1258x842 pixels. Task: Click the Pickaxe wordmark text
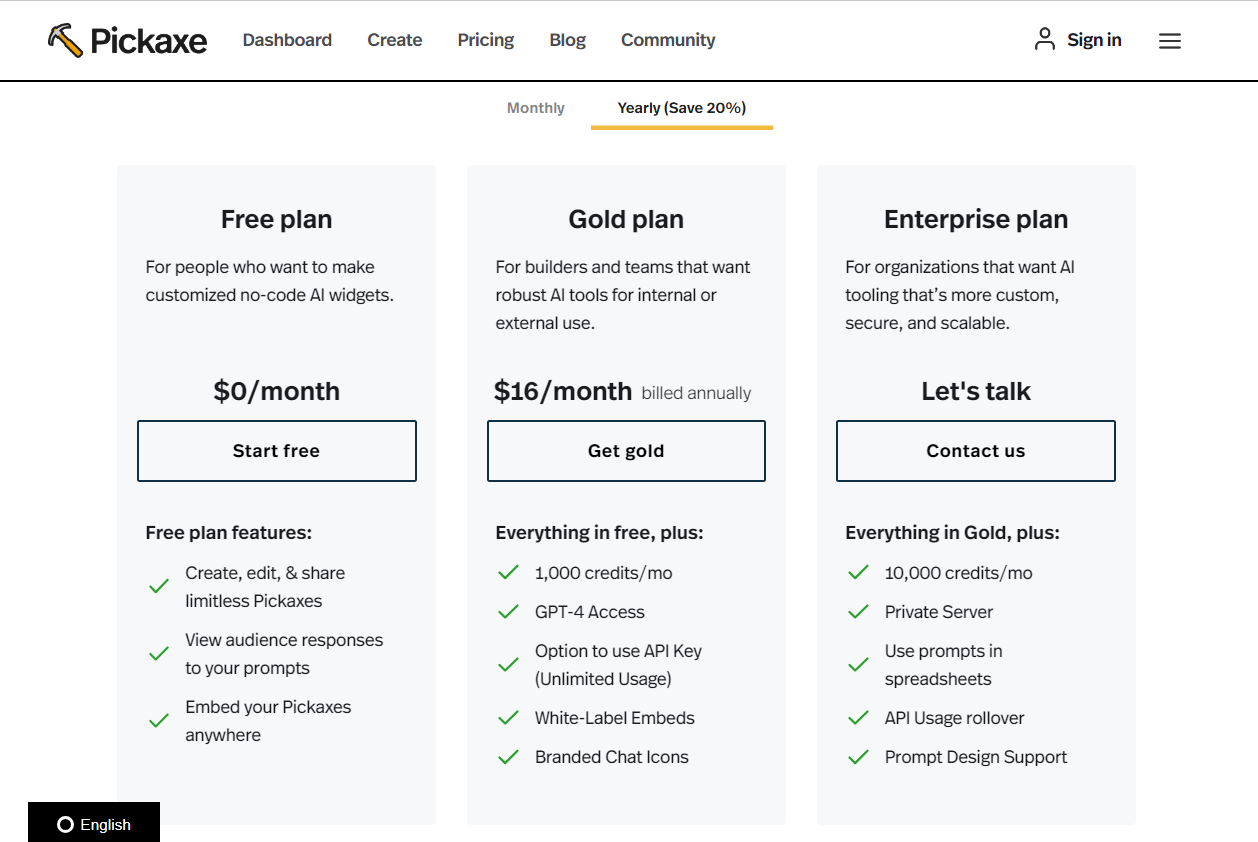pos(149,41)
